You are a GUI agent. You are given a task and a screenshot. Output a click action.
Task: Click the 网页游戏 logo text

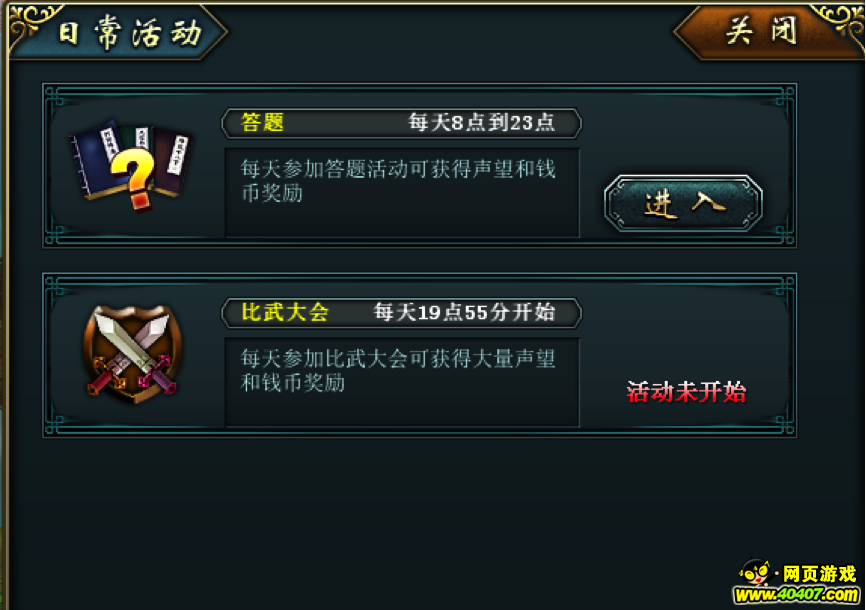[x=820, y=574]
